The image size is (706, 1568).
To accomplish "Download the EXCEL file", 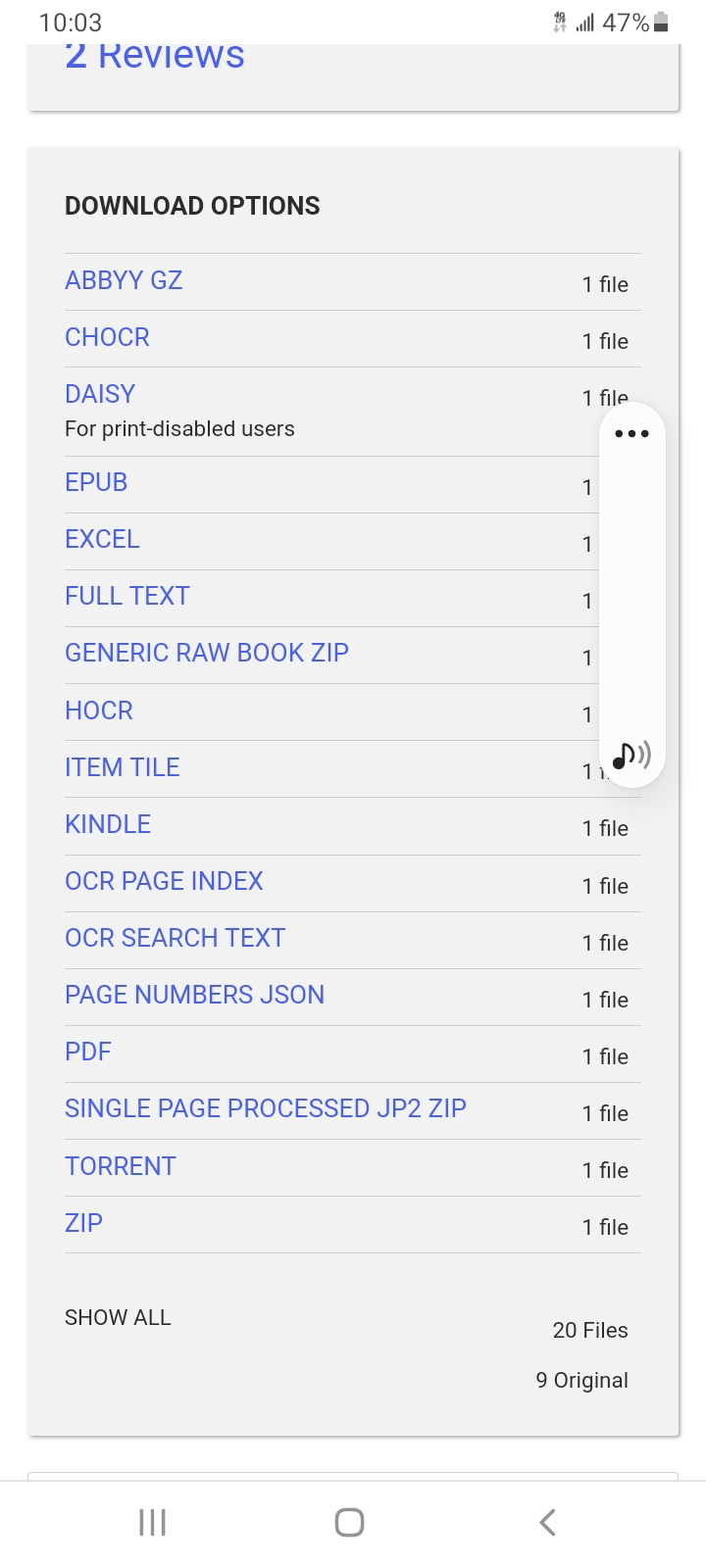I will coord(102,539).
